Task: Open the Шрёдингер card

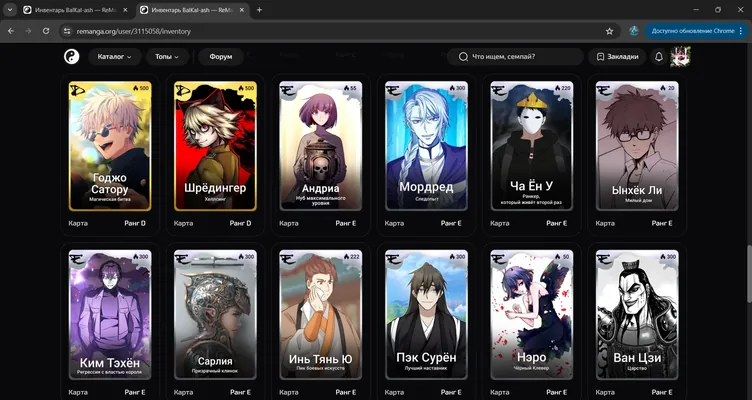Action: click(x=215, y=146)
